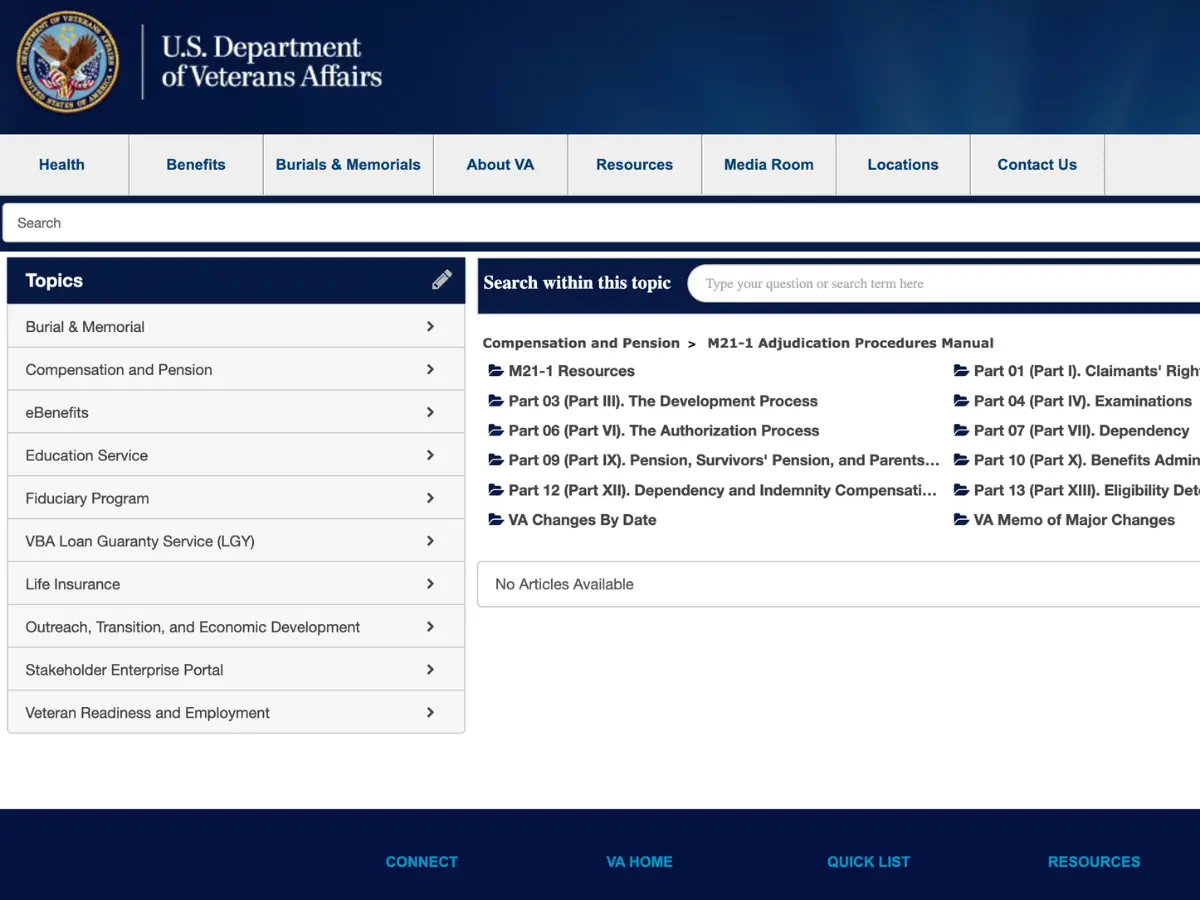Expand the eBenefits chevron
Image resolution: width=1200 pixels, height=900 pixels.
[430, 412]
